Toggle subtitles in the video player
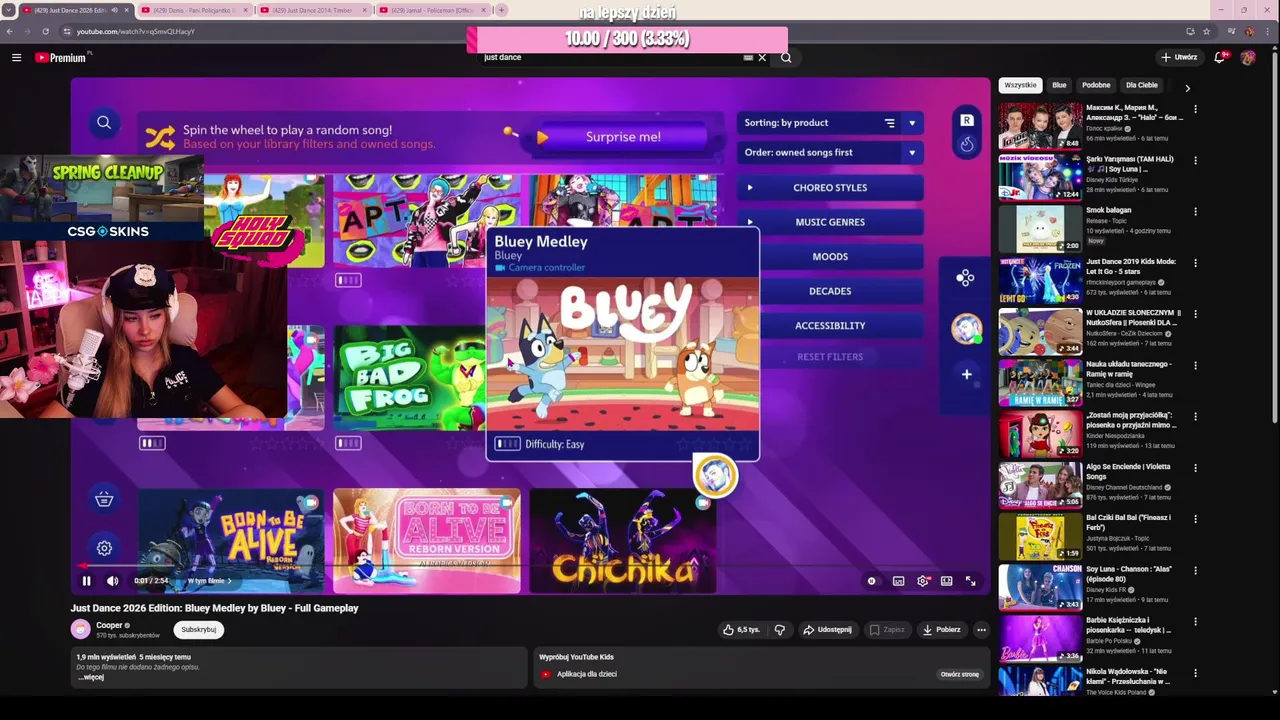This screenshot has height=720, width=1280. click(x=898, y=581)
